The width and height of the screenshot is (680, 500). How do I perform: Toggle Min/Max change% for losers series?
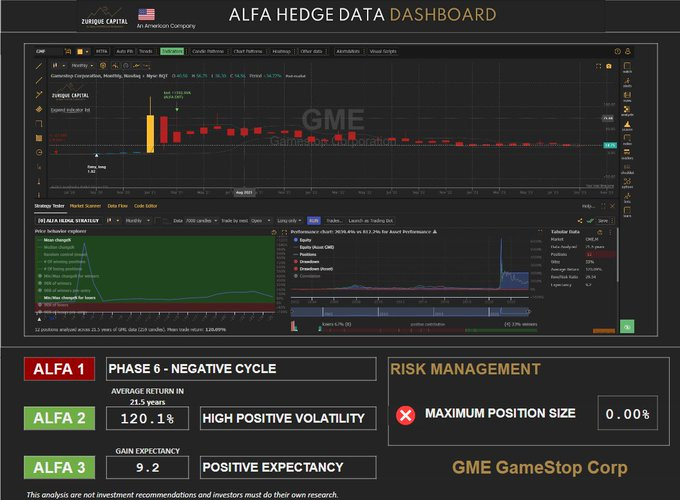pos(67,298)
